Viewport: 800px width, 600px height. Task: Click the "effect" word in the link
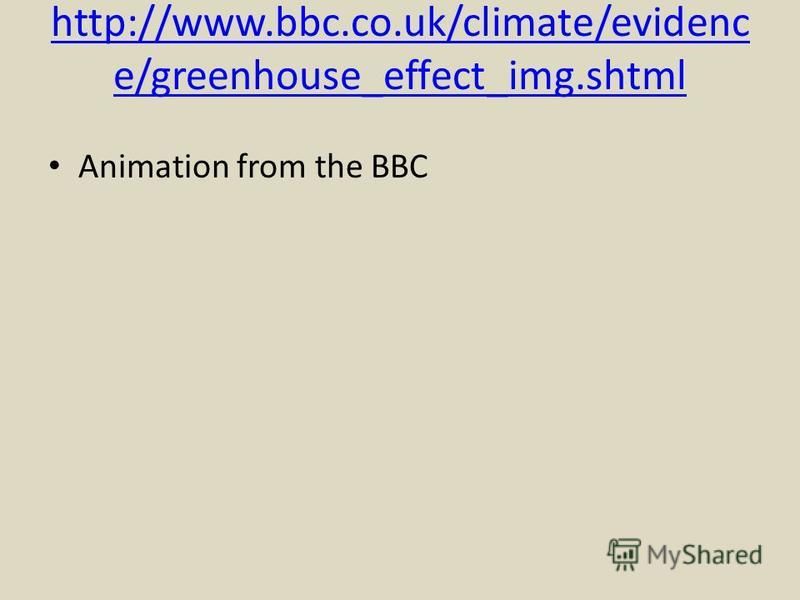434,76
